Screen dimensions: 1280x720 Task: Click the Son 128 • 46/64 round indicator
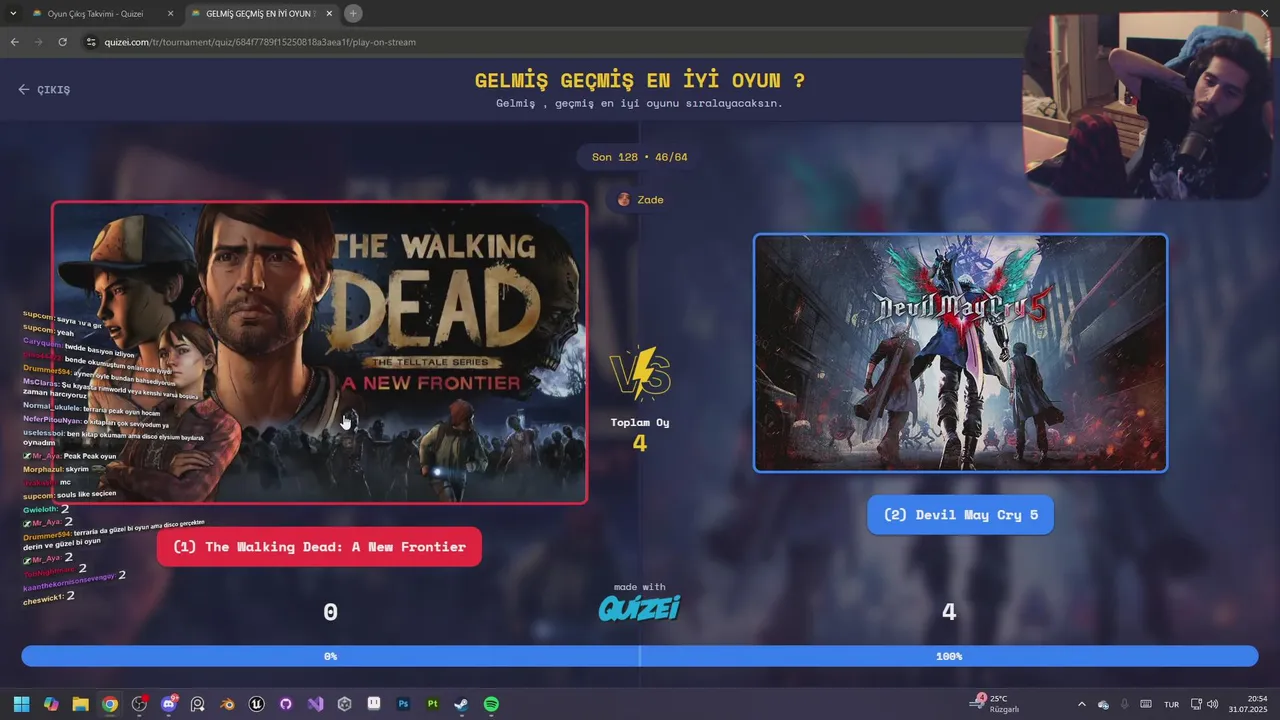(x=640, y=157)
